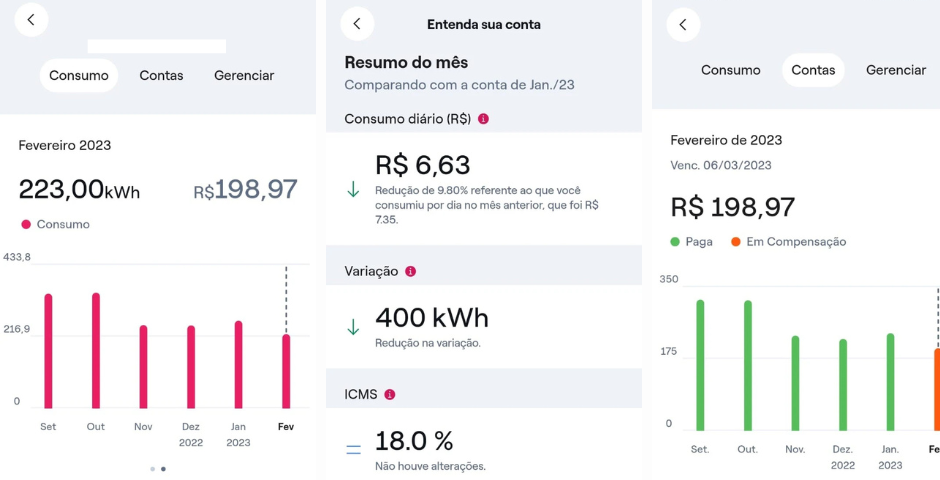Screen dimensions: 940x480
Task: Tap info icon beside Variação
Action: (410, 271)
